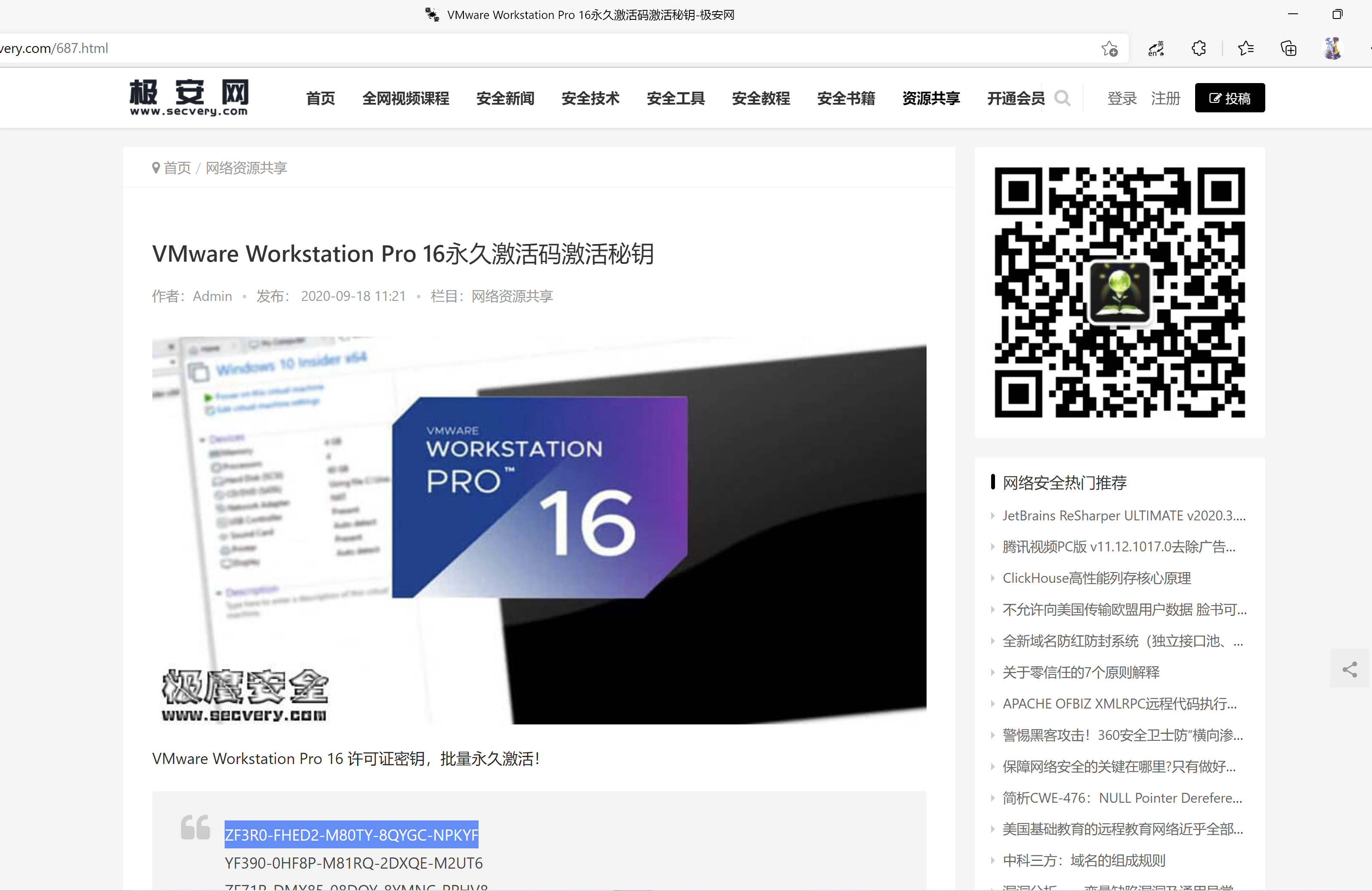This screenshot has height=891, width=1372.
Task: Click the category link after 栏目
Action: (512, 296)
